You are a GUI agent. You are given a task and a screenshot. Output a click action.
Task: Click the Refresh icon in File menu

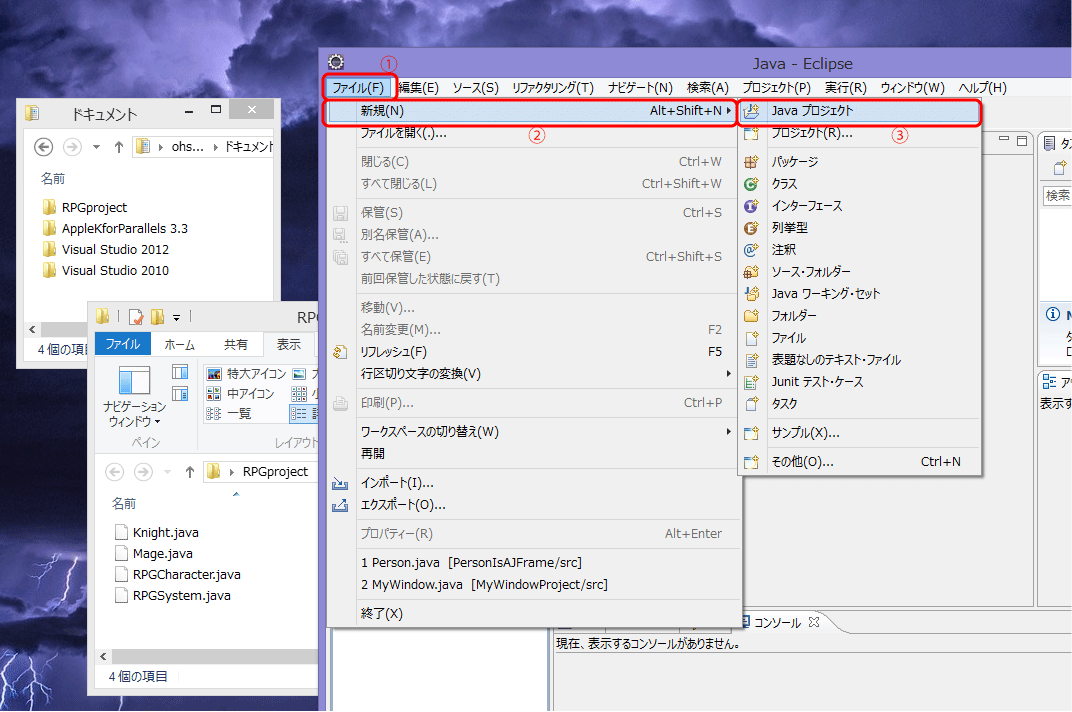[x=340, y=352]
